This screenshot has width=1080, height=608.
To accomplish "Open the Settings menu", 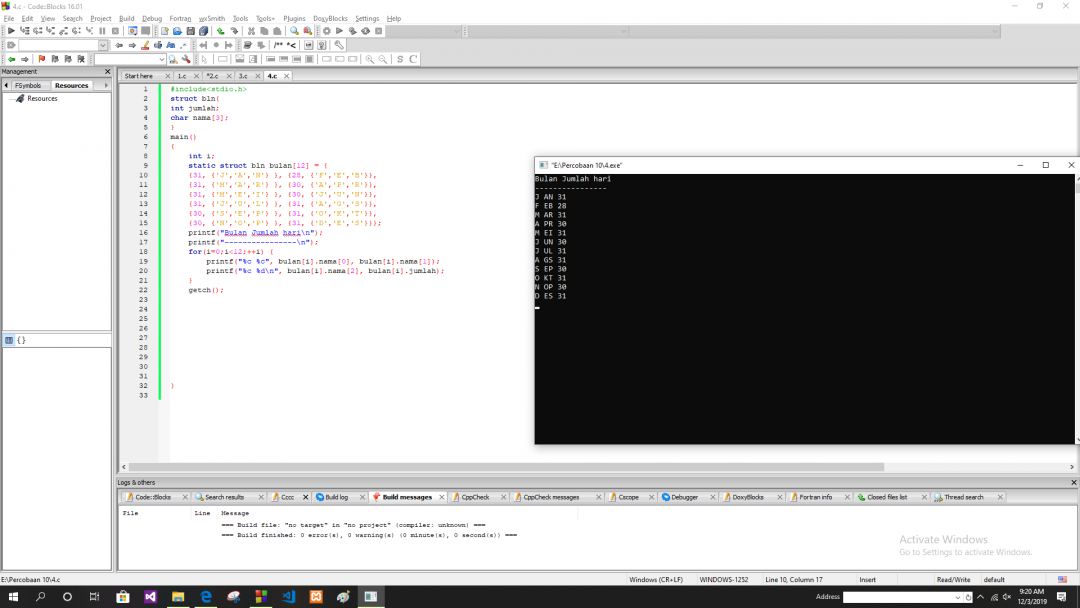I will [x=366, y=19].
